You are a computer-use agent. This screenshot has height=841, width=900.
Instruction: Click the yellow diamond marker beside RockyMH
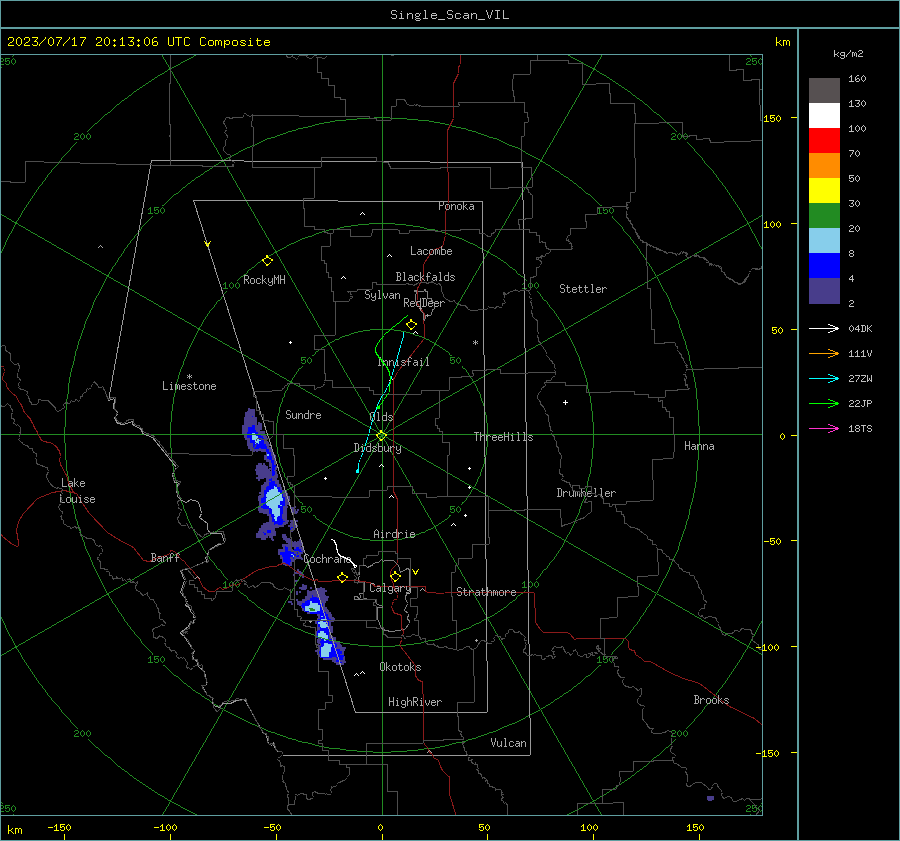tap(267, 261)
